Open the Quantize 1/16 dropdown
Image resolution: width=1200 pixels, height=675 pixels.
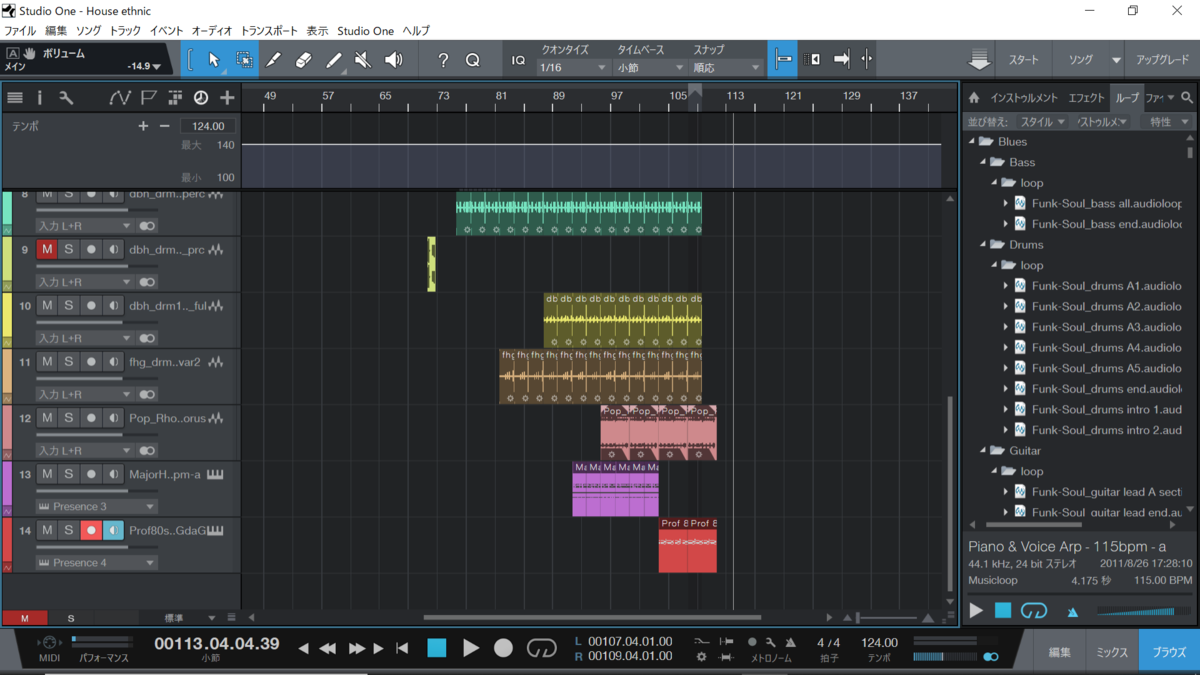(573, 67)
